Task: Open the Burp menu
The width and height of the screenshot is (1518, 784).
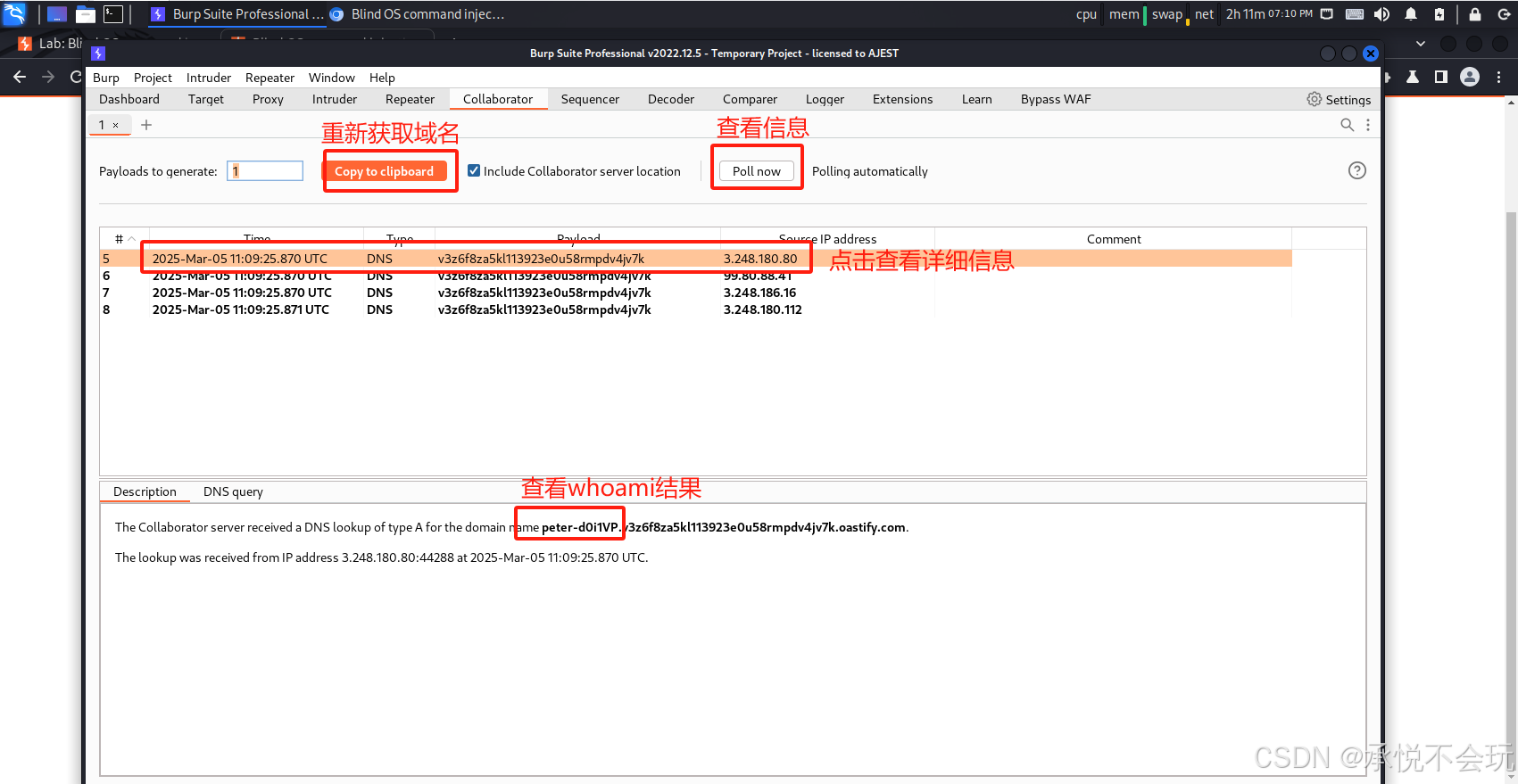Action: [106, 78]
